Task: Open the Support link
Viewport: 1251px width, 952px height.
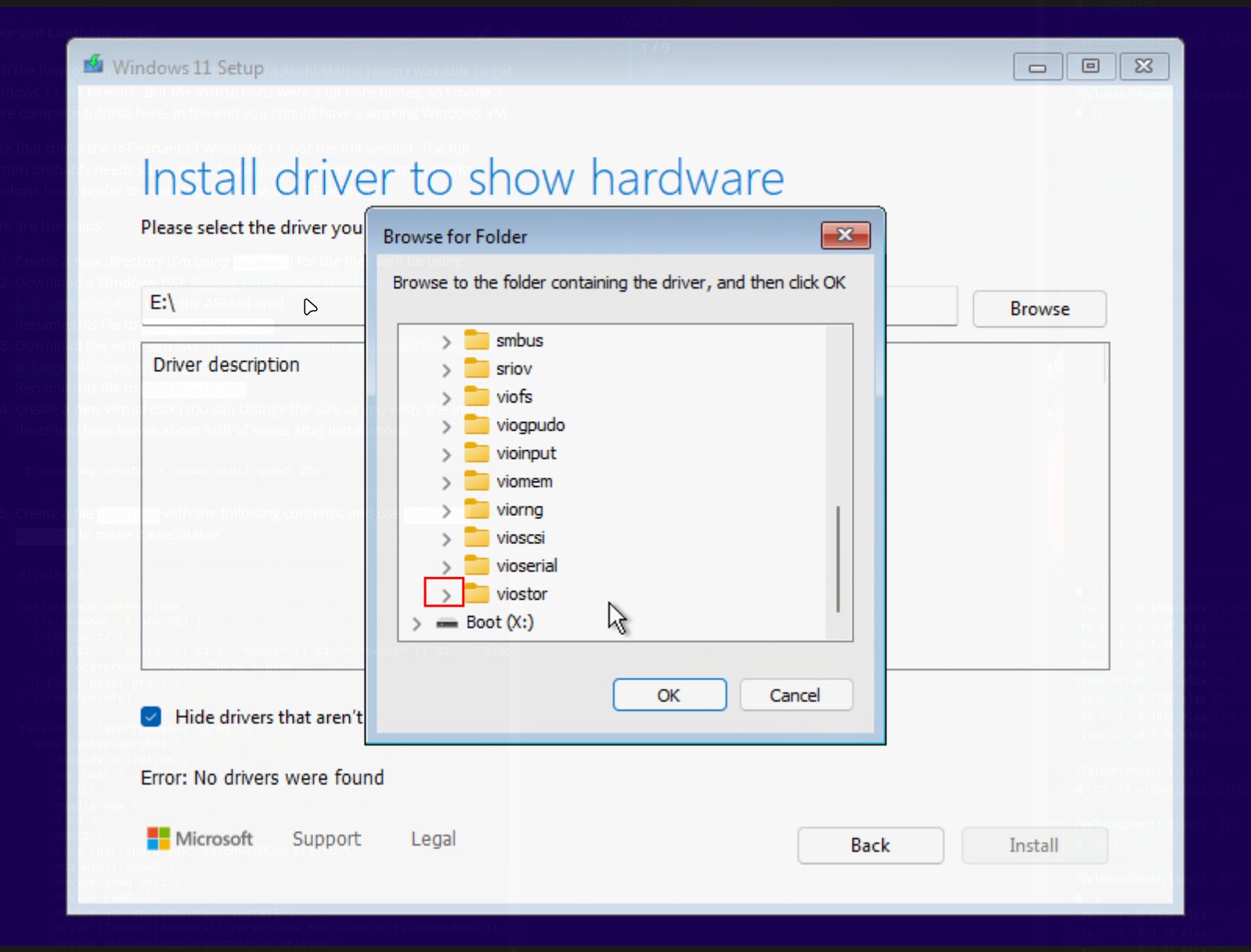Action: tap(326, 838)
